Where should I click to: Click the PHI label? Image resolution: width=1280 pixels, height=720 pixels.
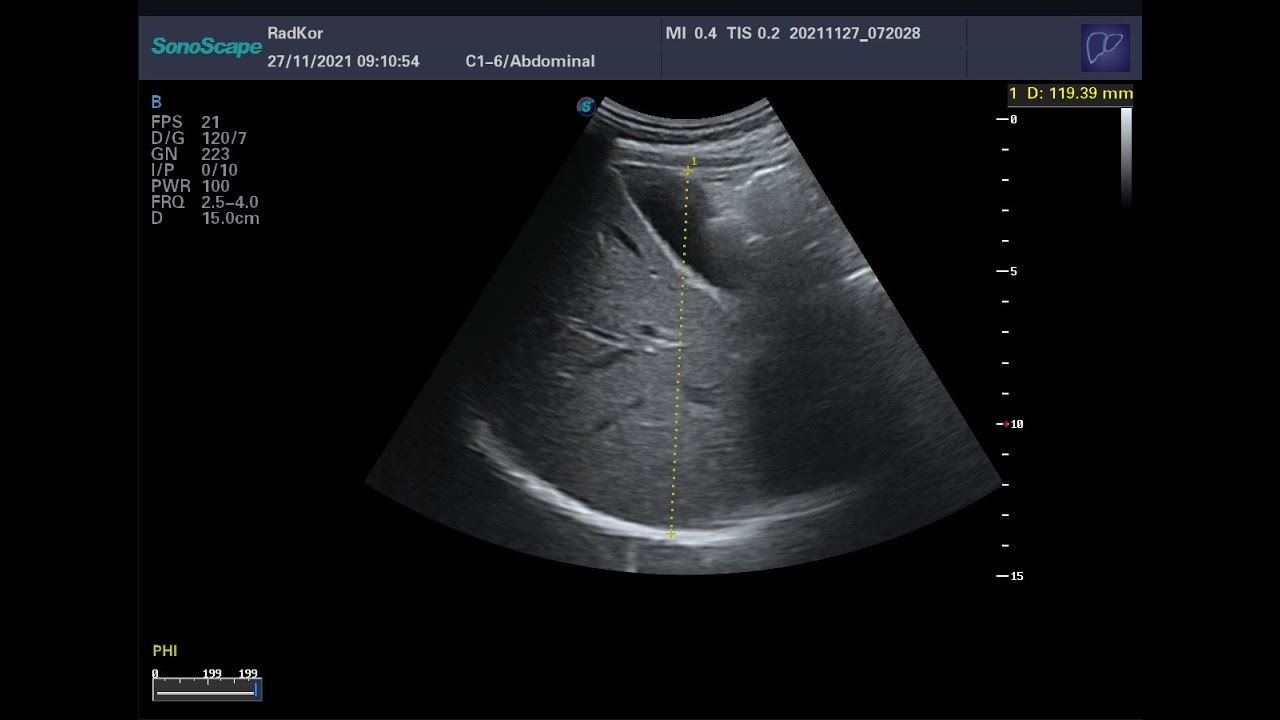point(165,651)
